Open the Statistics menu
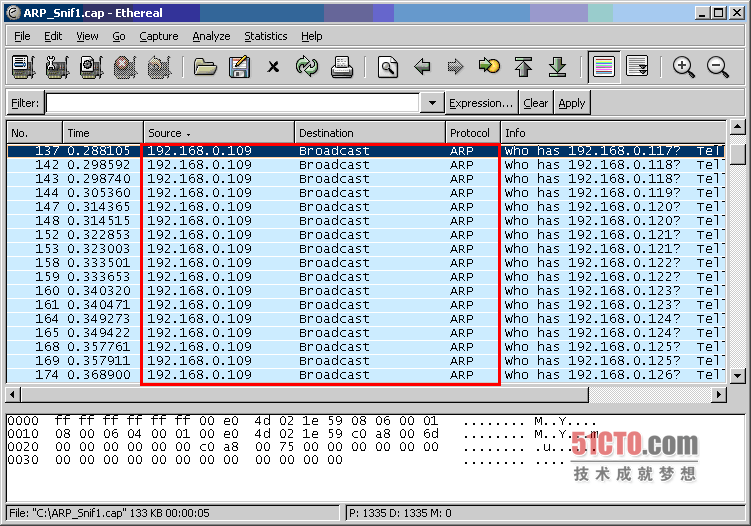751x526 pixels. 265,36
